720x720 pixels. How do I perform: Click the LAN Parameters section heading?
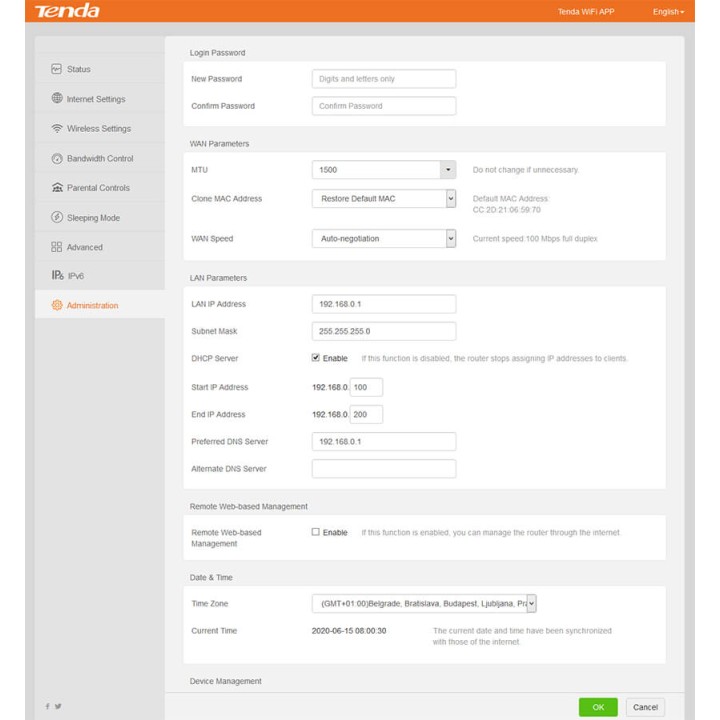pyautogui.click(x=218, y=278)
